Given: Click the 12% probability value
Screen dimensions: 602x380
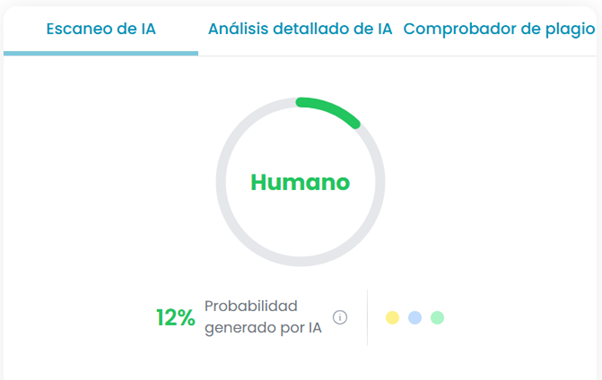Looking at the screenshot, I should pos(175,318).
